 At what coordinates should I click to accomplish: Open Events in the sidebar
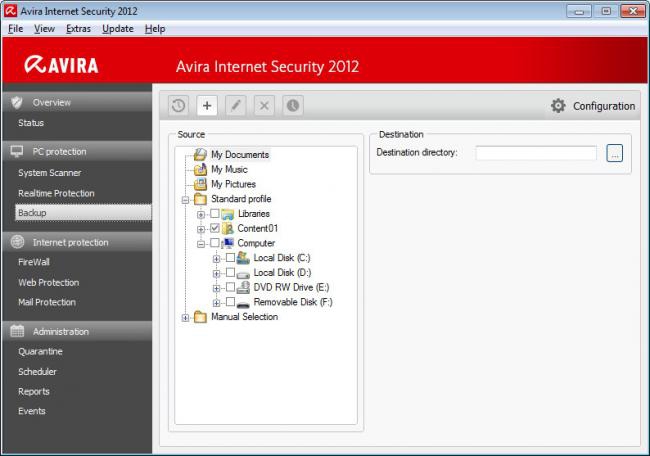[x=32, y=411]
